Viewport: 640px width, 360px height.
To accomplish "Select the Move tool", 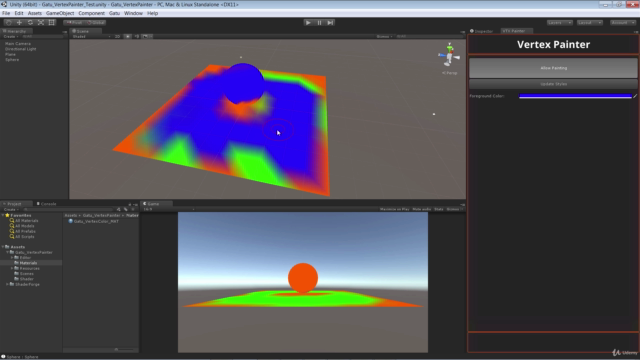I will (x=19, y=22).
